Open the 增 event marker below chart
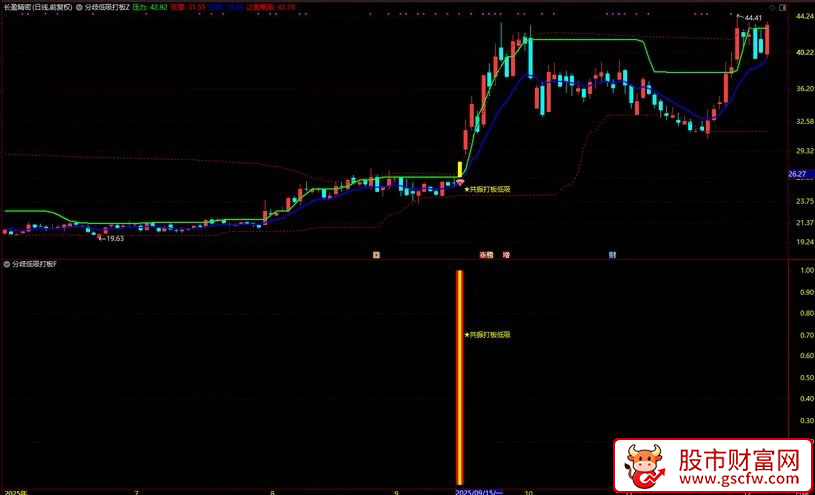Viewport: 815px width, 495px height. [x=506, y=255]
